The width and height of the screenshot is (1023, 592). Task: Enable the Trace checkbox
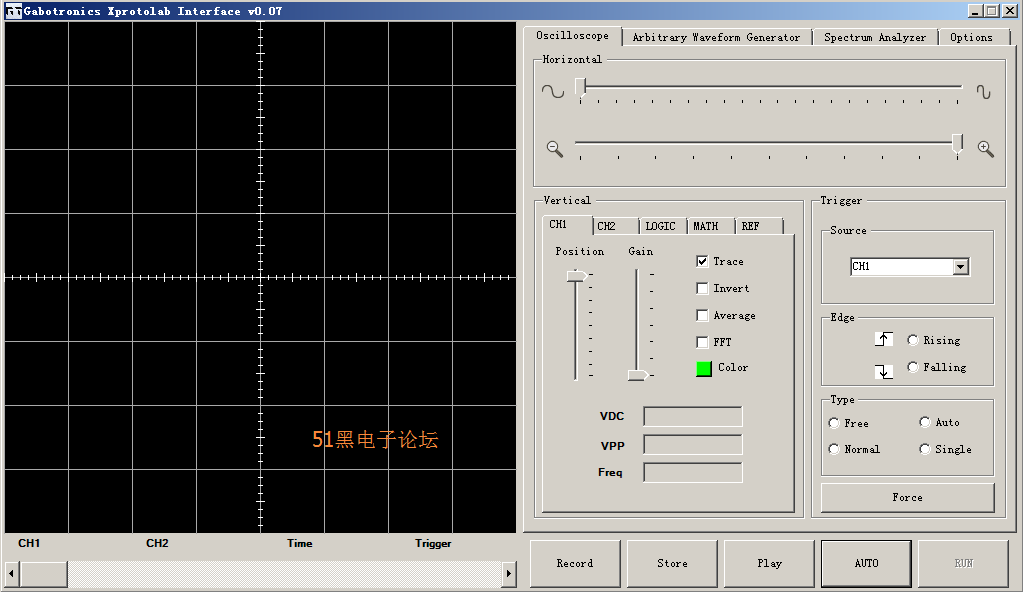coord(702,261)
